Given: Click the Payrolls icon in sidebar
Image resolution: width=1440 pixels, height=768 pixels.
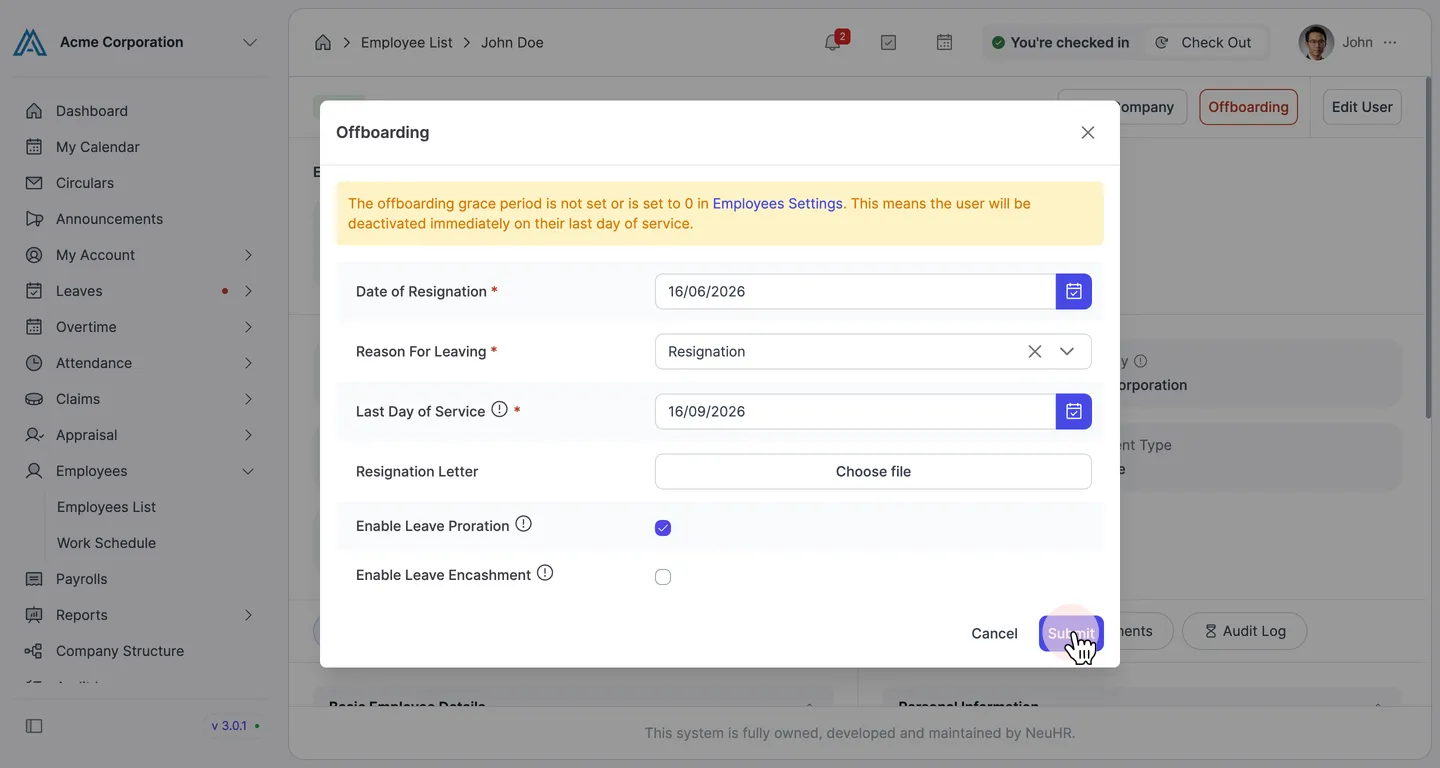Looking at the screenshot, I should click(34, 579).
